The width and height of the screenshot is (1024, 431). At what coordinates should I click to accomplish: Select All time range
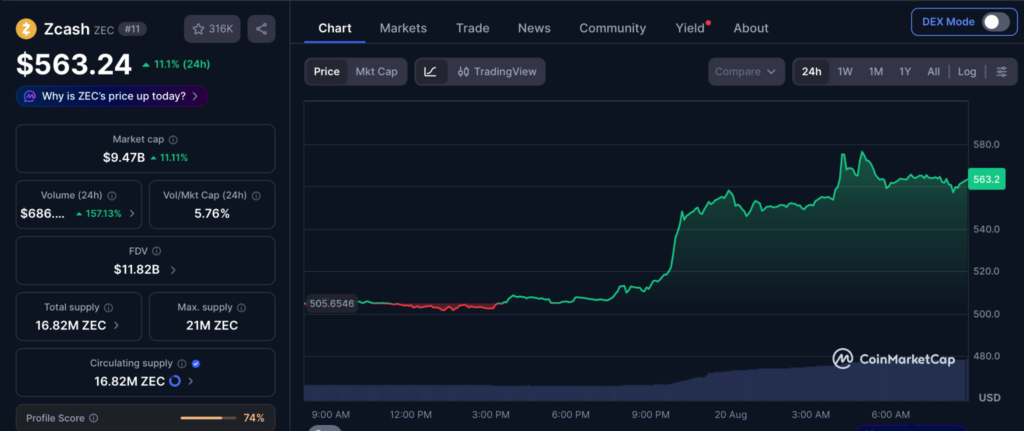[x=934, y=72]
